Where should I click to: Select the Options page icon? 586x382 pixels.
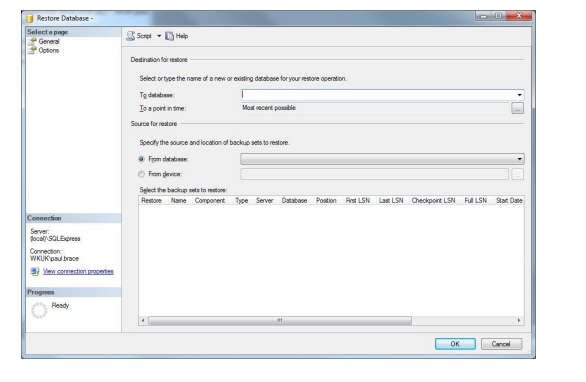point(33,50)
